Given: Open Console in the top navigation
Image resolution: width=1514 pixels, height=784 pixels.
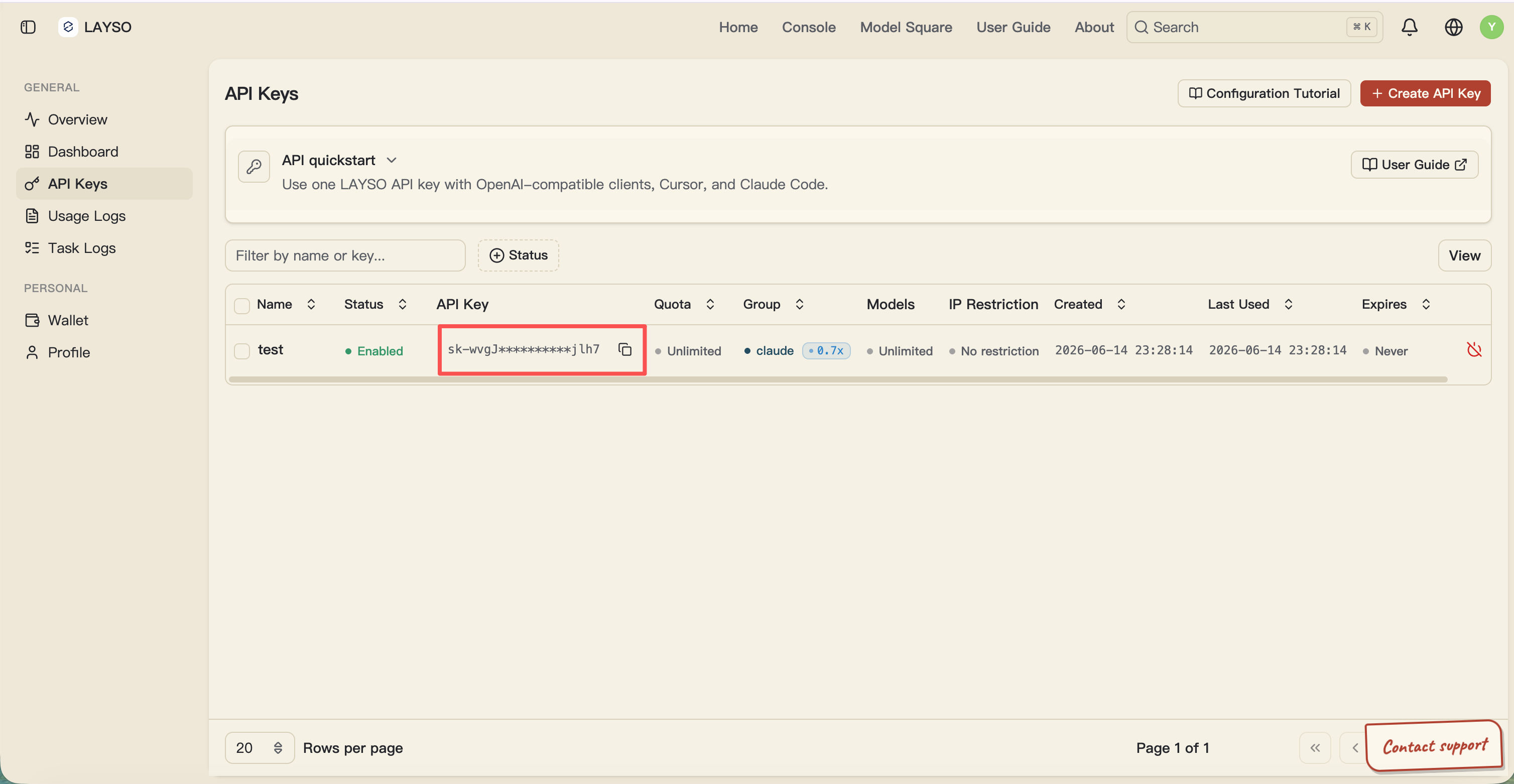Looking at the screenshot, I should [808, 27].
